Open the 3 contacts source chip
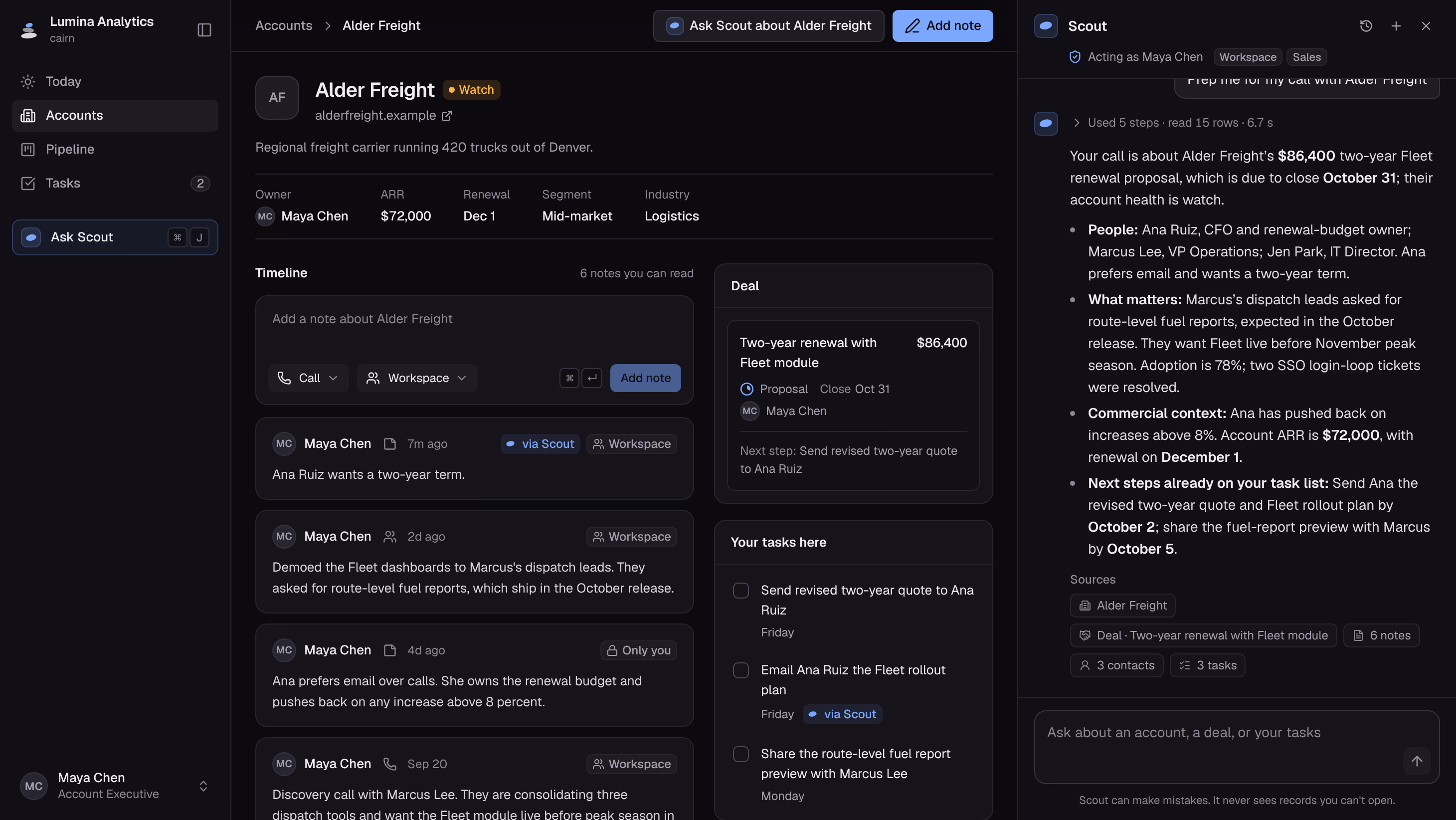 click(x=1116, y=665)
